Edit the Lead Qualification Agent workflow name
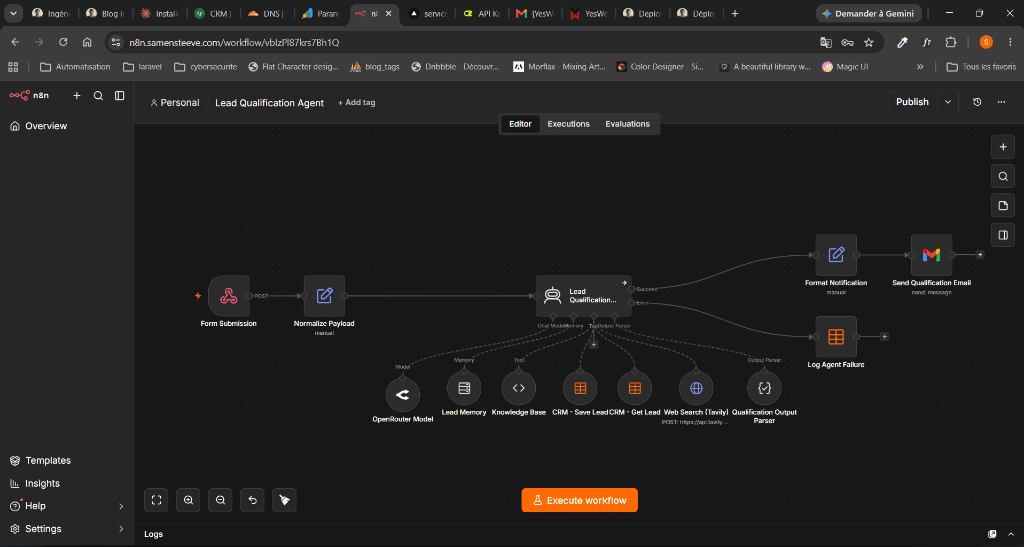1024x547 pixels. 269,102
